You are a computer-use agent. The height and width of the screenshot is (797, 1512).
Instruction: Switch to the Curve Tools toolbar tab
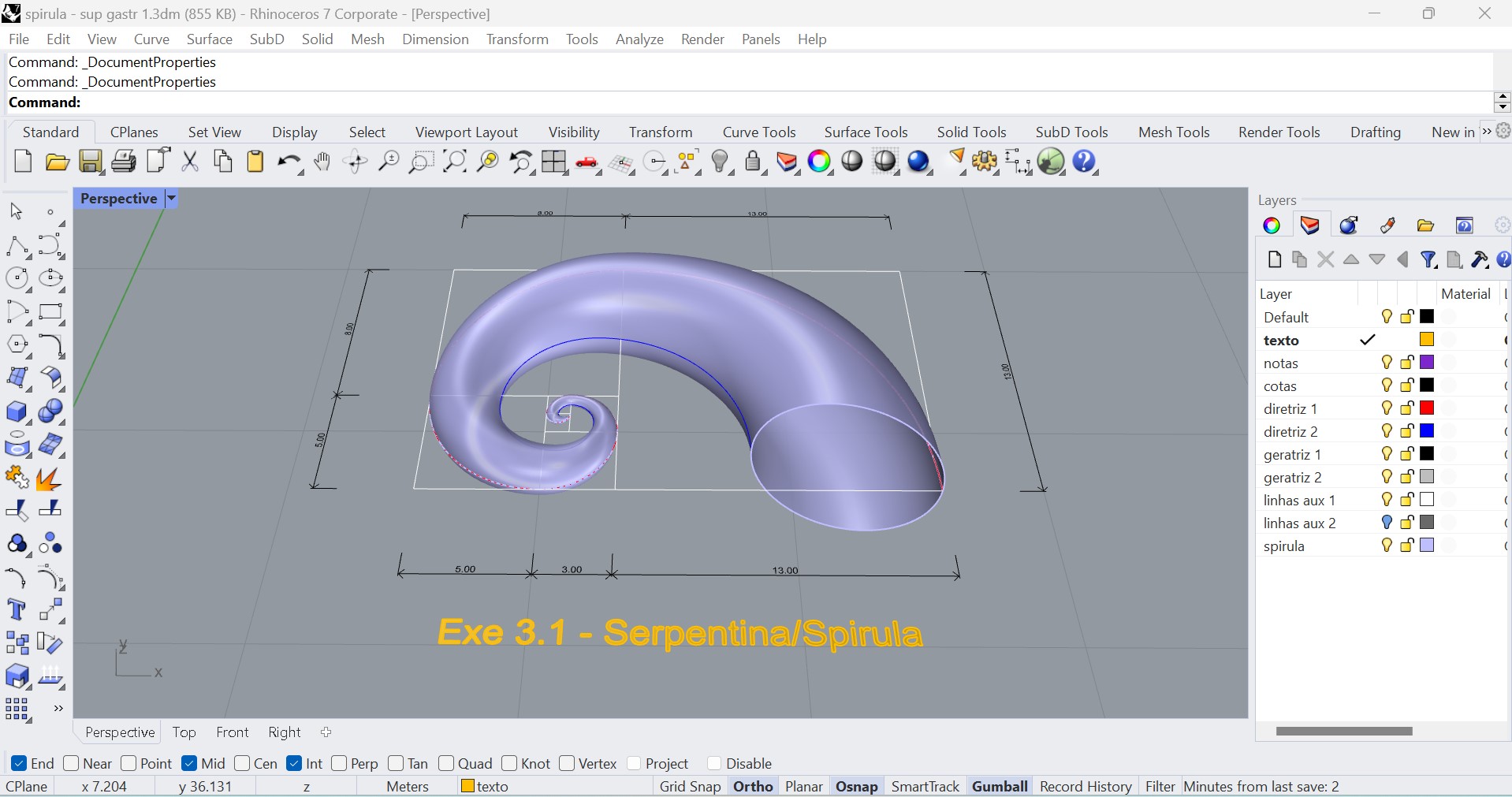click(759, 132)
